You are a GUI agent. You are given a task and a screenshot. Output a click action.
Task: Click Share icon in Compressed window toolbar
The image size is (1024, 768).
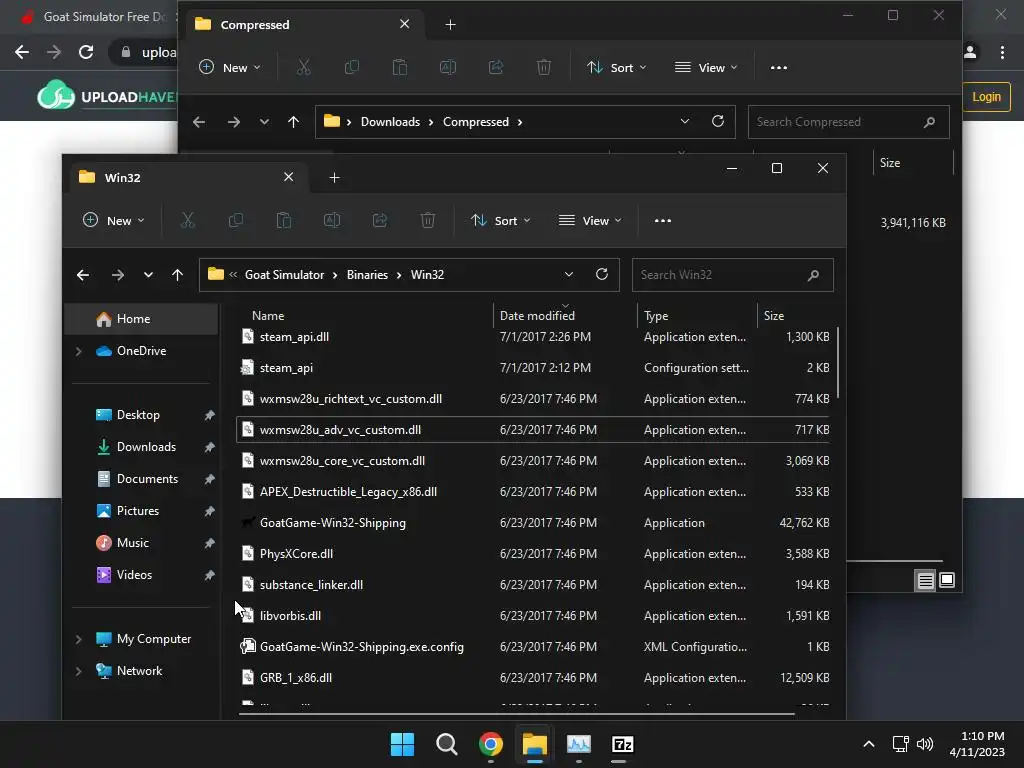click(496, 67)
